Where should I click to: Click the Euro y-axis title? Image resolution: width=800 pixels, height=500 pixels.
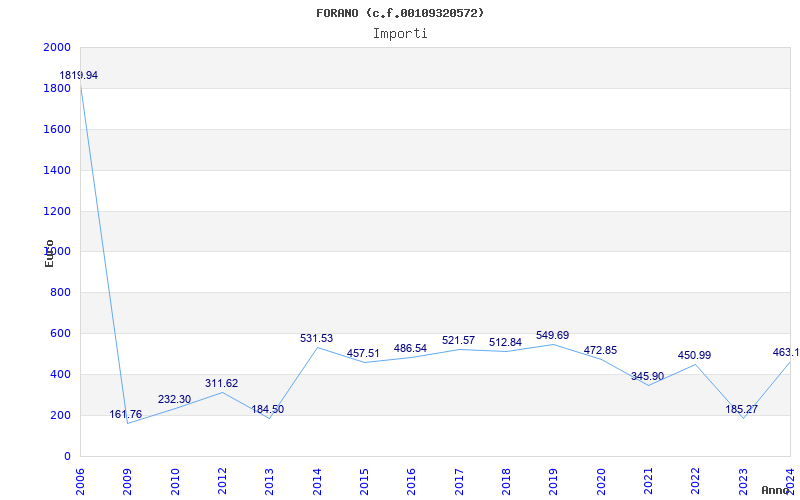49,253
